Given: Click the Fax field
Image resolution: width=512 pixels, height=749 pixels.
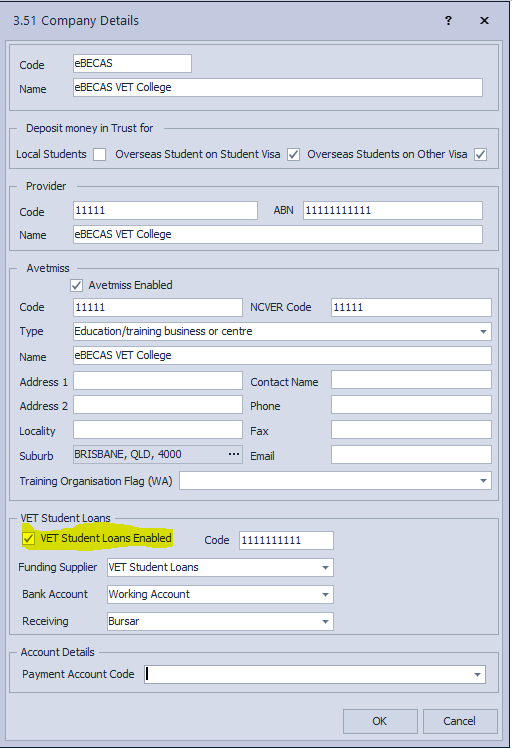Looking at the screenshot, I should point(411,430).
